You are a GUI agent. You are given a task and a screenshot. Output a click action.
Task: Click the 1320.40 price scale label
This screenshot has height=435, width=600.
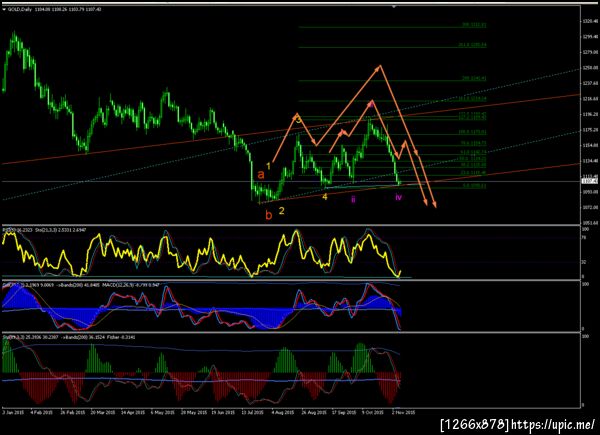click(589, 21)
